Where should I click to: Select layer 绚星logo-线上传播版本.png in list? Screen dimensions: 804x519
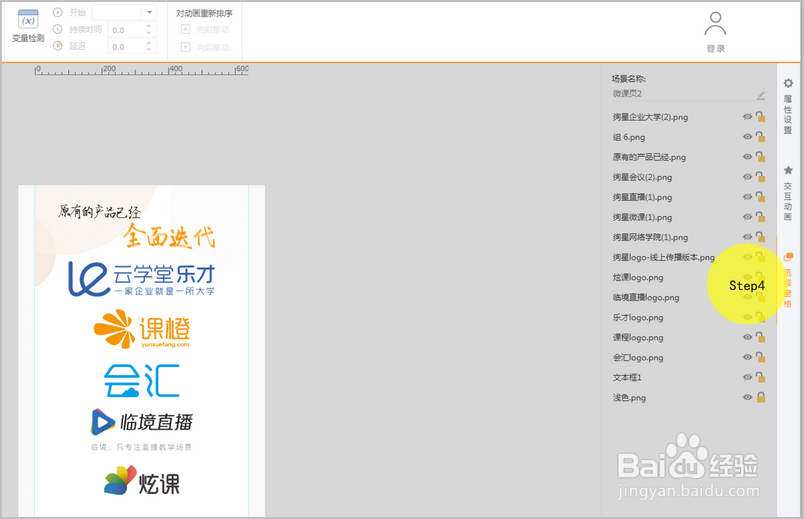(664, 257)
